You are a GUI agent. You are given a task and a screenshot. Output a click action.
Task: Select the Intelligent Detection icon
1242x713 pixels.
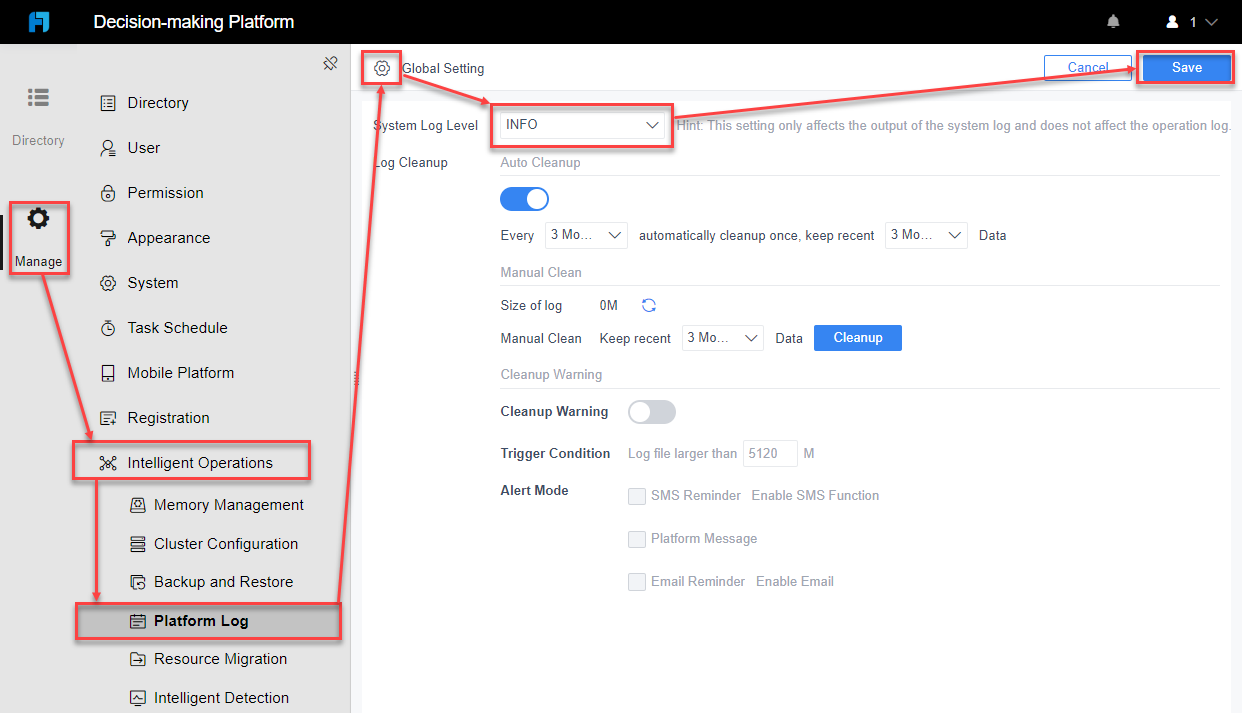tap(138, 696)
